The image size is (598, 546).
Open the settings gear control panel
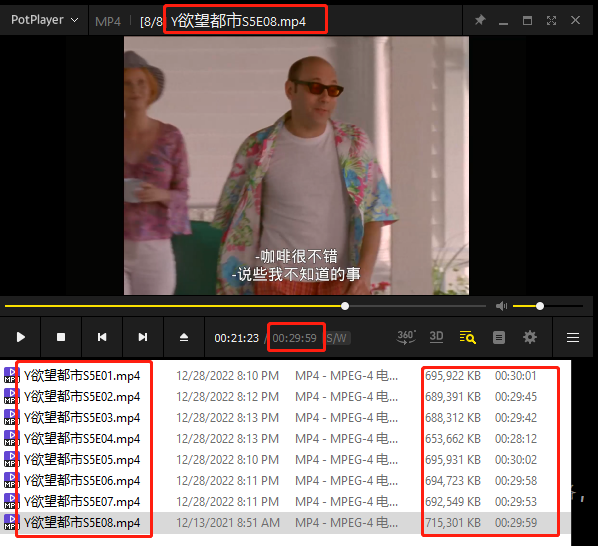(530, 337)
